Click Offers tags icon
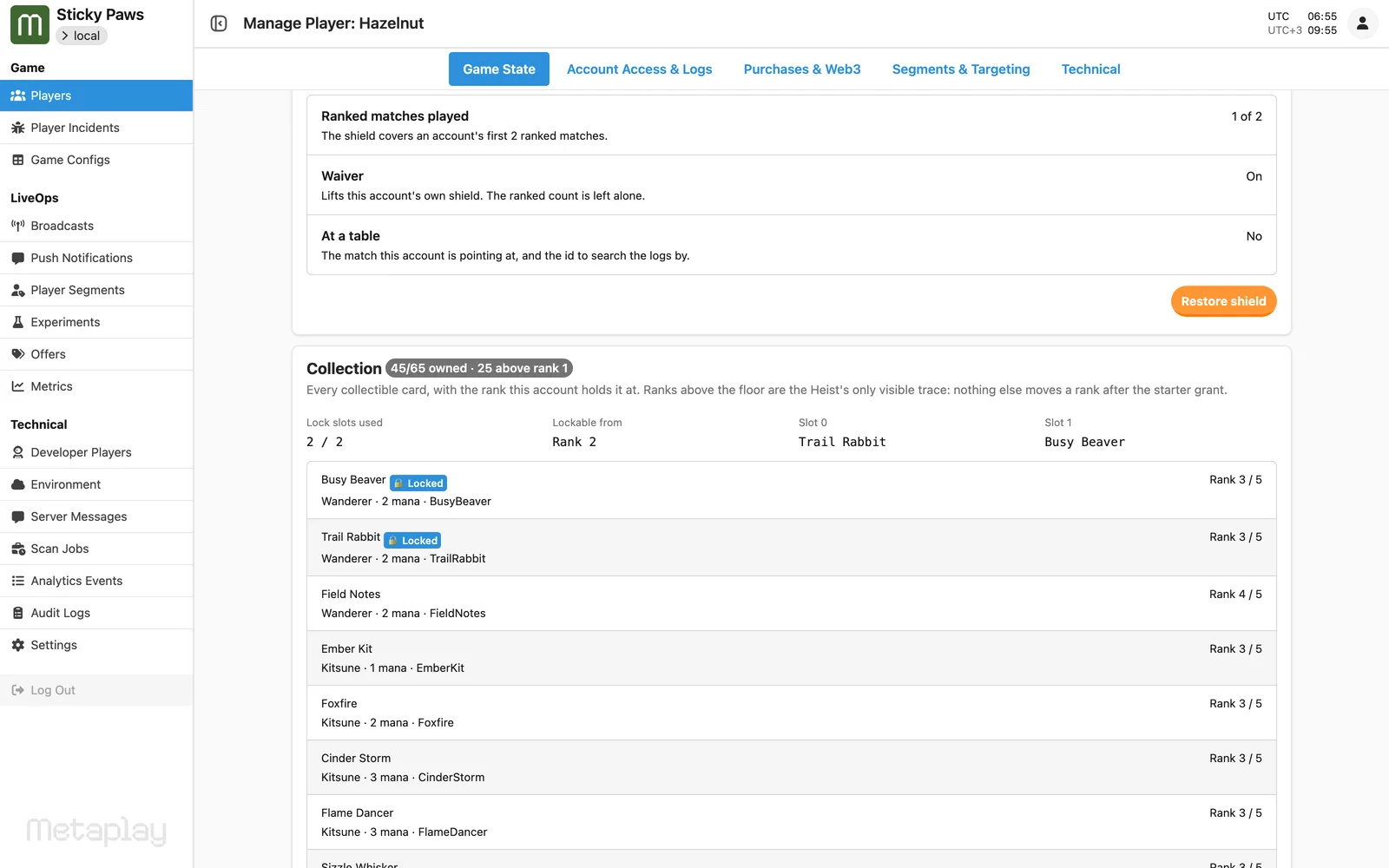The width and height of the screenshot is (1389, 868). point(17,354)
